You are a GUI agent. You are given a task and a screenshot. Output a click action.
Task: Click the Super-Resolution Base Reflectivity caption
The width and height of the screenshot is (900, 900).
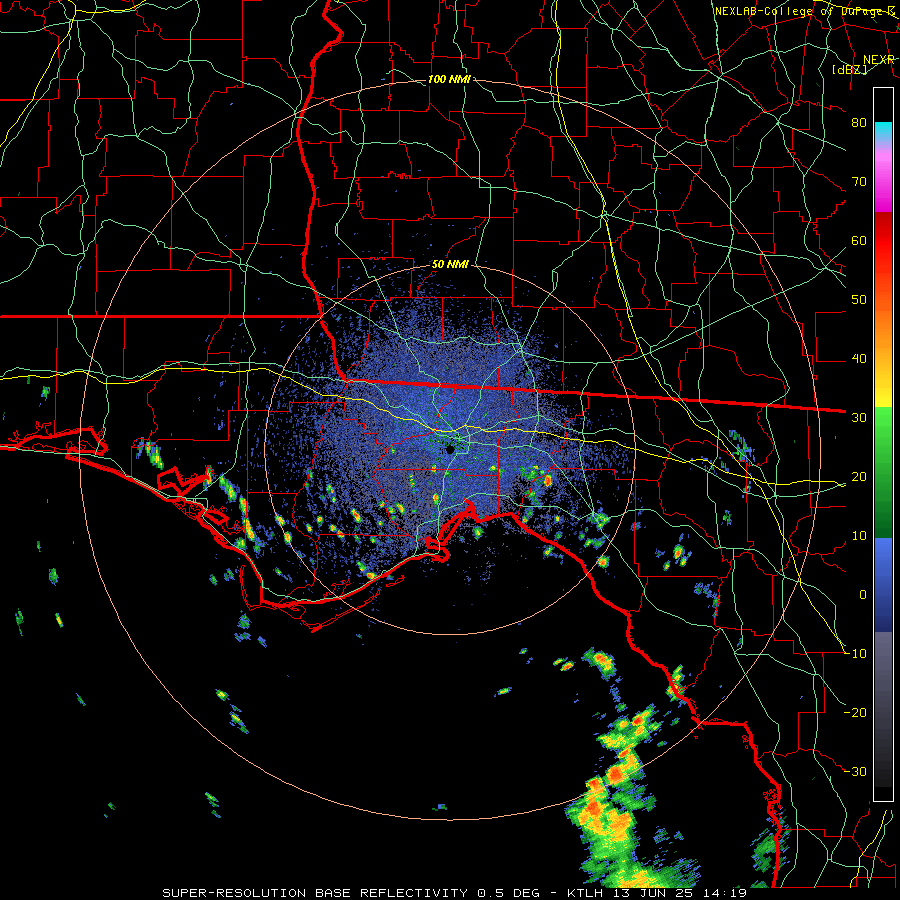(x=455, y=893)
